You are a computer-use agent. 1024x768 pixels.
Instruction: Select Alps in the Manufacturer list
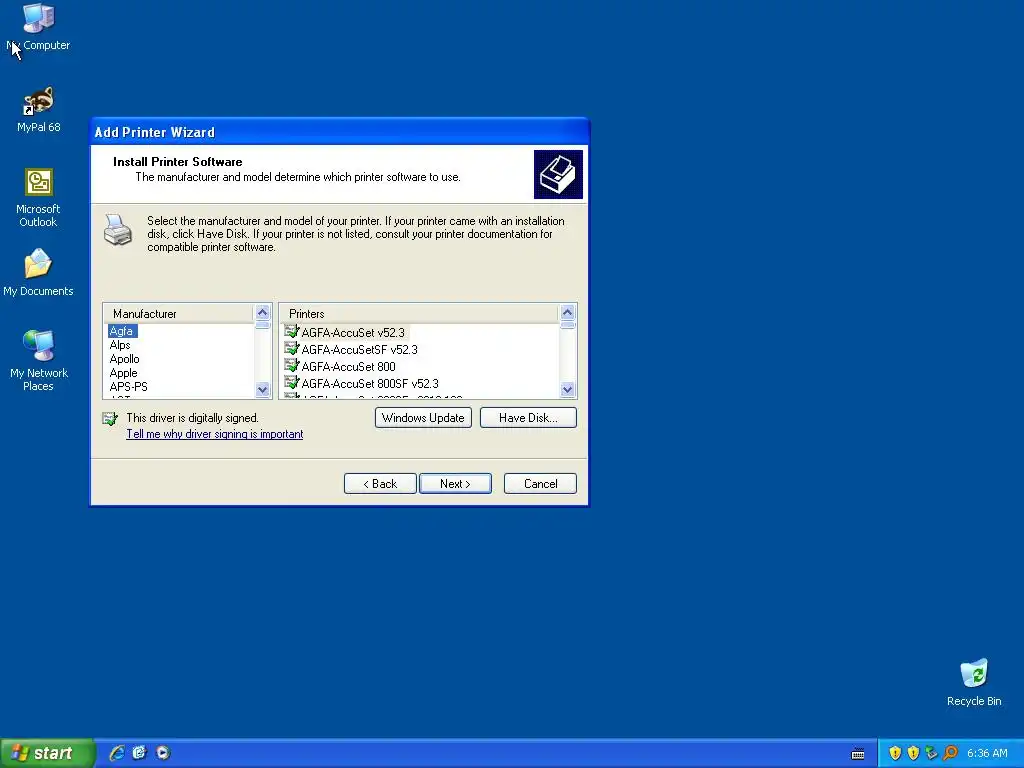coord(120,345)
